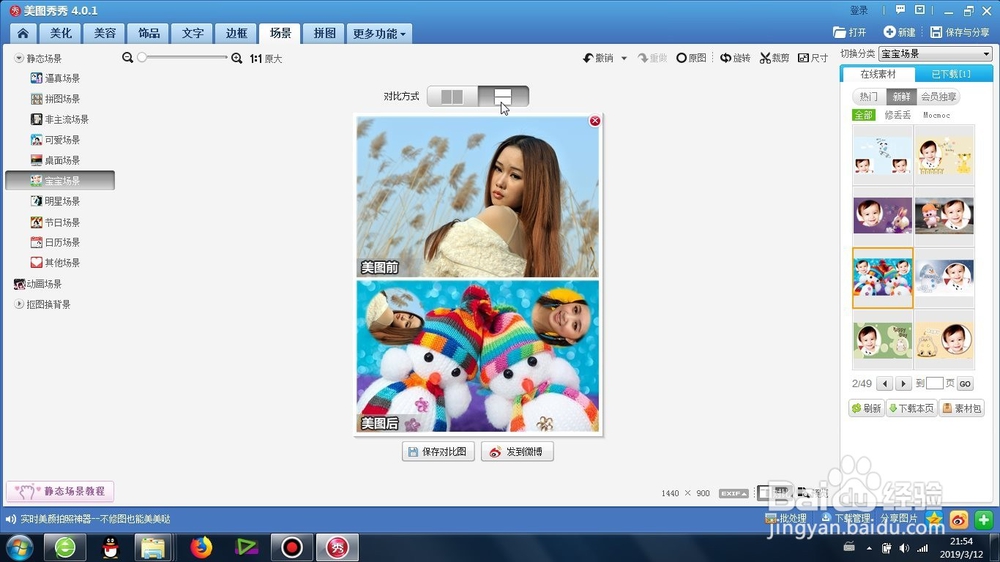
Task: Select the 全部 all filter tag
Action: [864, 115]
